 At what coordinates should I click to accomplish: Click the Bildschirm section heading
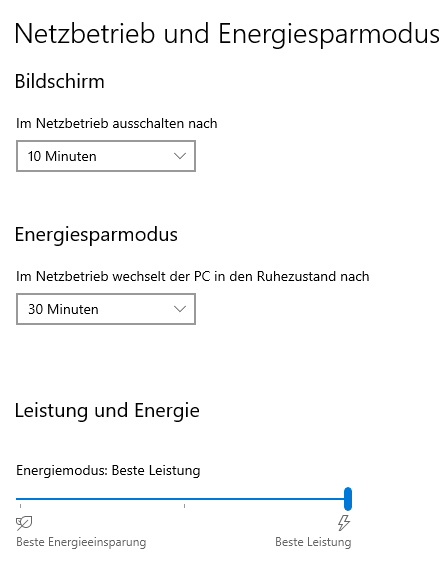(x=60, y=81)
